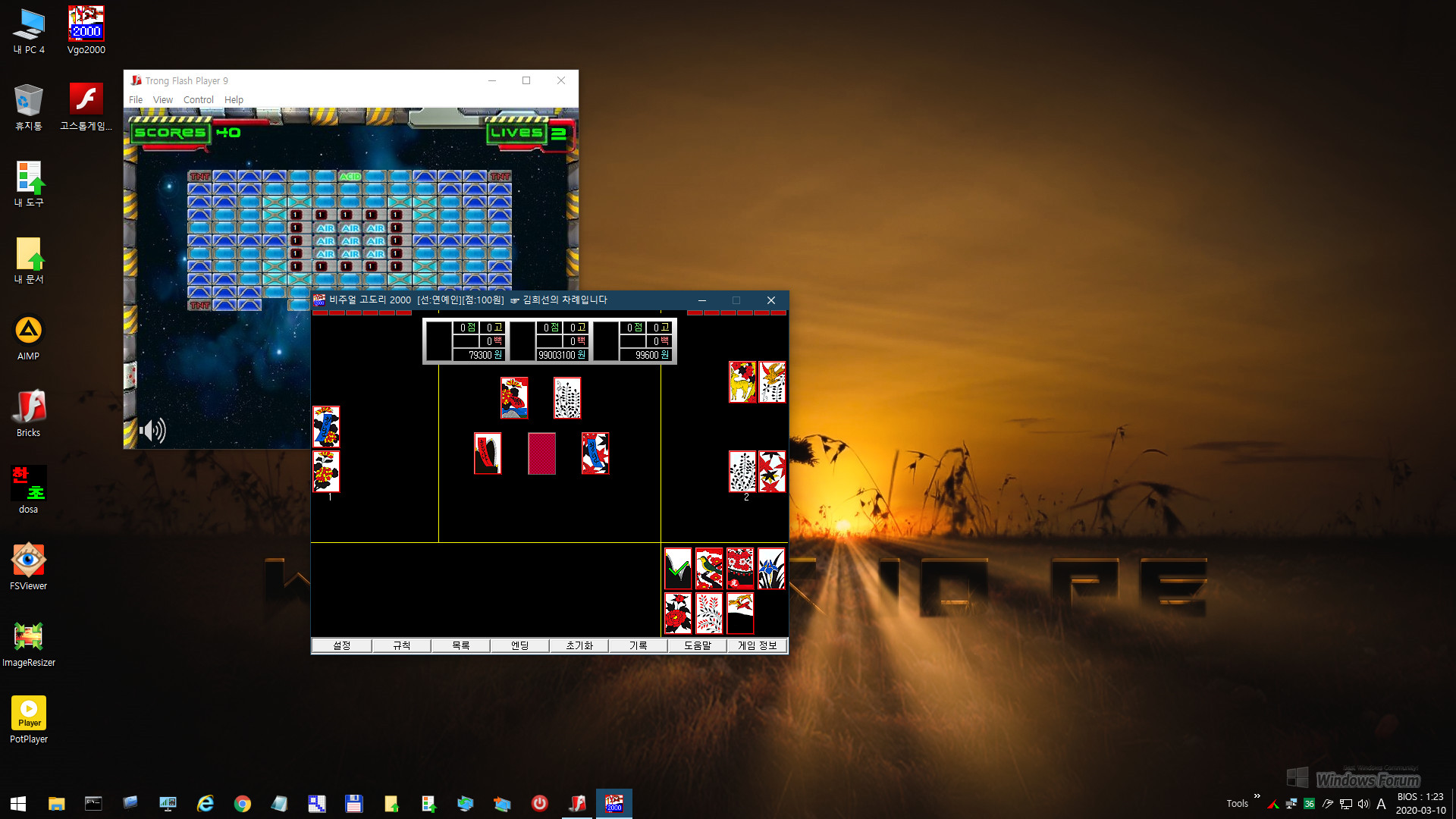
Task: Open View menu in Flash Player window
Action: click(x=162, y=99)
